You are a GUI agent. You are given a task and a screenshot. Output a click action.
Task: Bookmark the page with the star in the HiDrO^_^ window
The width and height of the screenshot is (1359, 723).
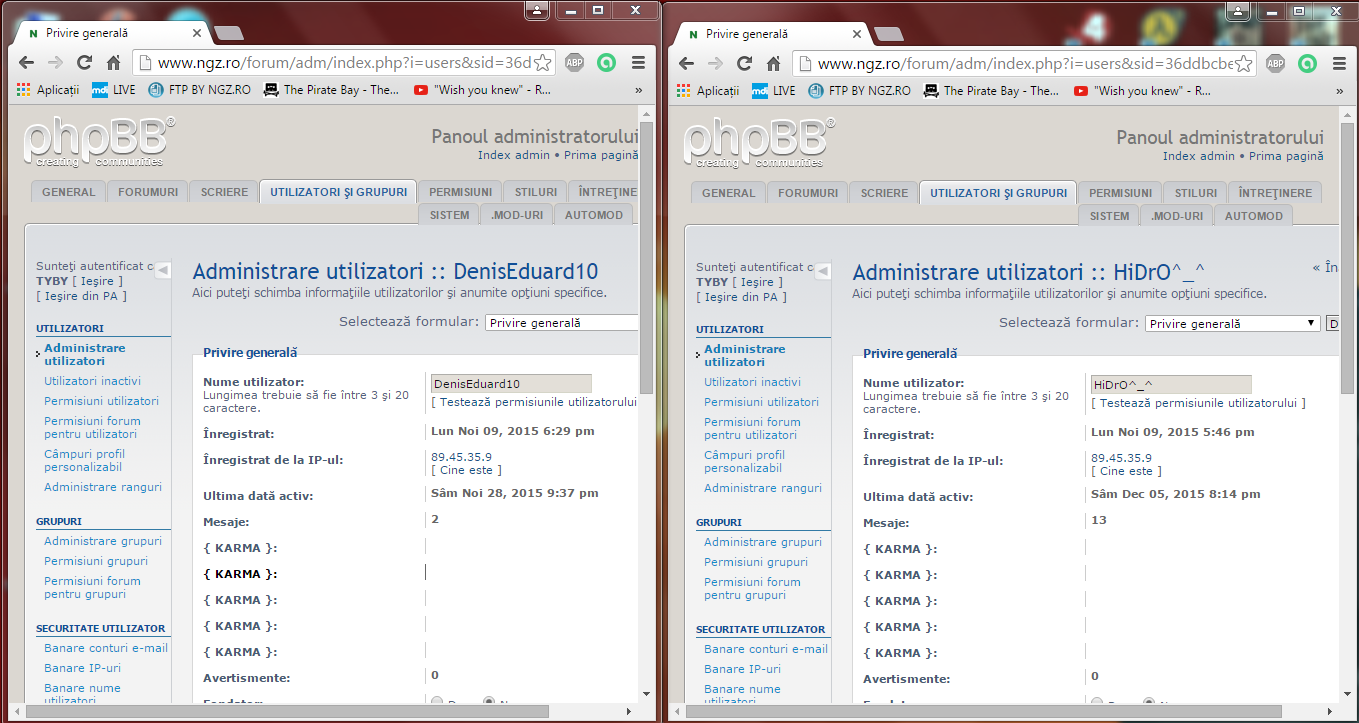[1243, 63]
